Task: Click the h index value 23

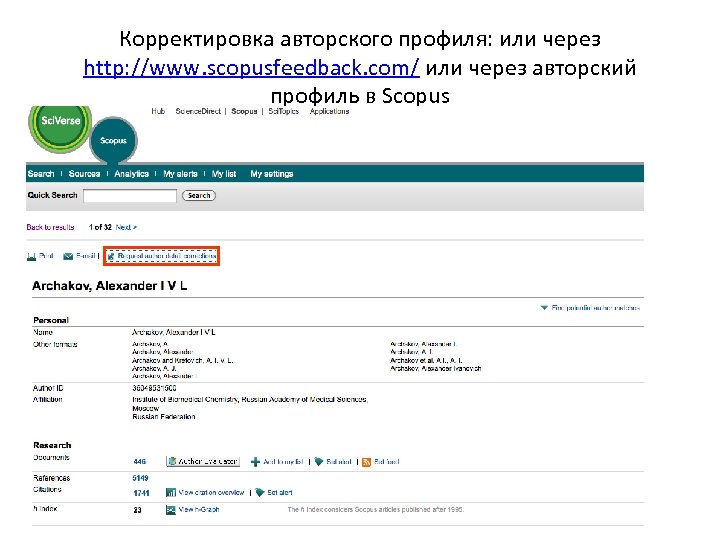Action: pyautogui.click(x=137, y=510)
